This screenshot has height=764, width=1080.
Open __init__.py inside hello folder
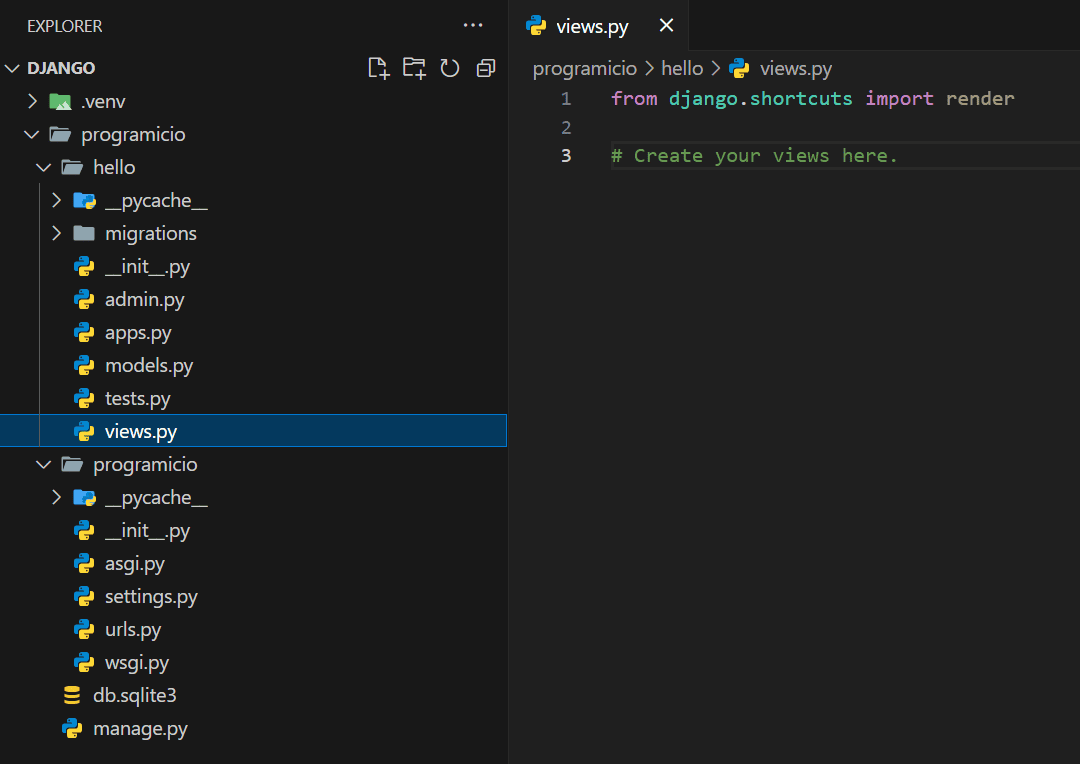pyautogui.click(x=147, y=267)
